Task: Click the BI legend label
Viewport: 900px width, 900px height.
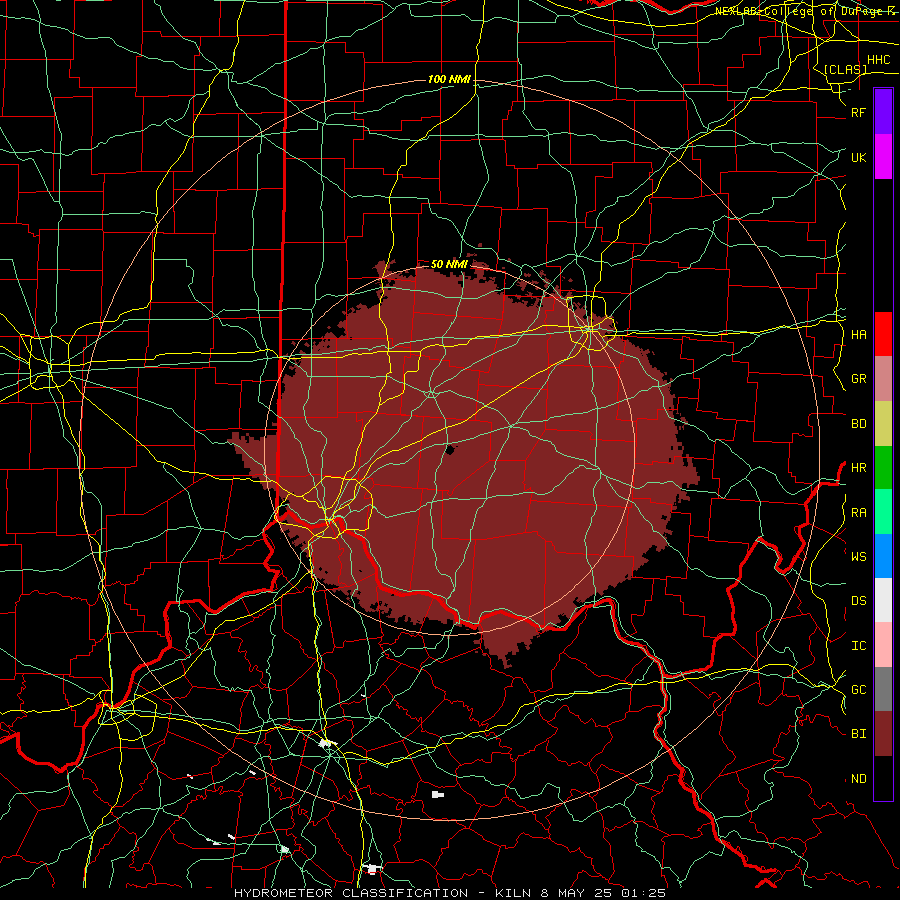Action: click(x=859, y=734)
